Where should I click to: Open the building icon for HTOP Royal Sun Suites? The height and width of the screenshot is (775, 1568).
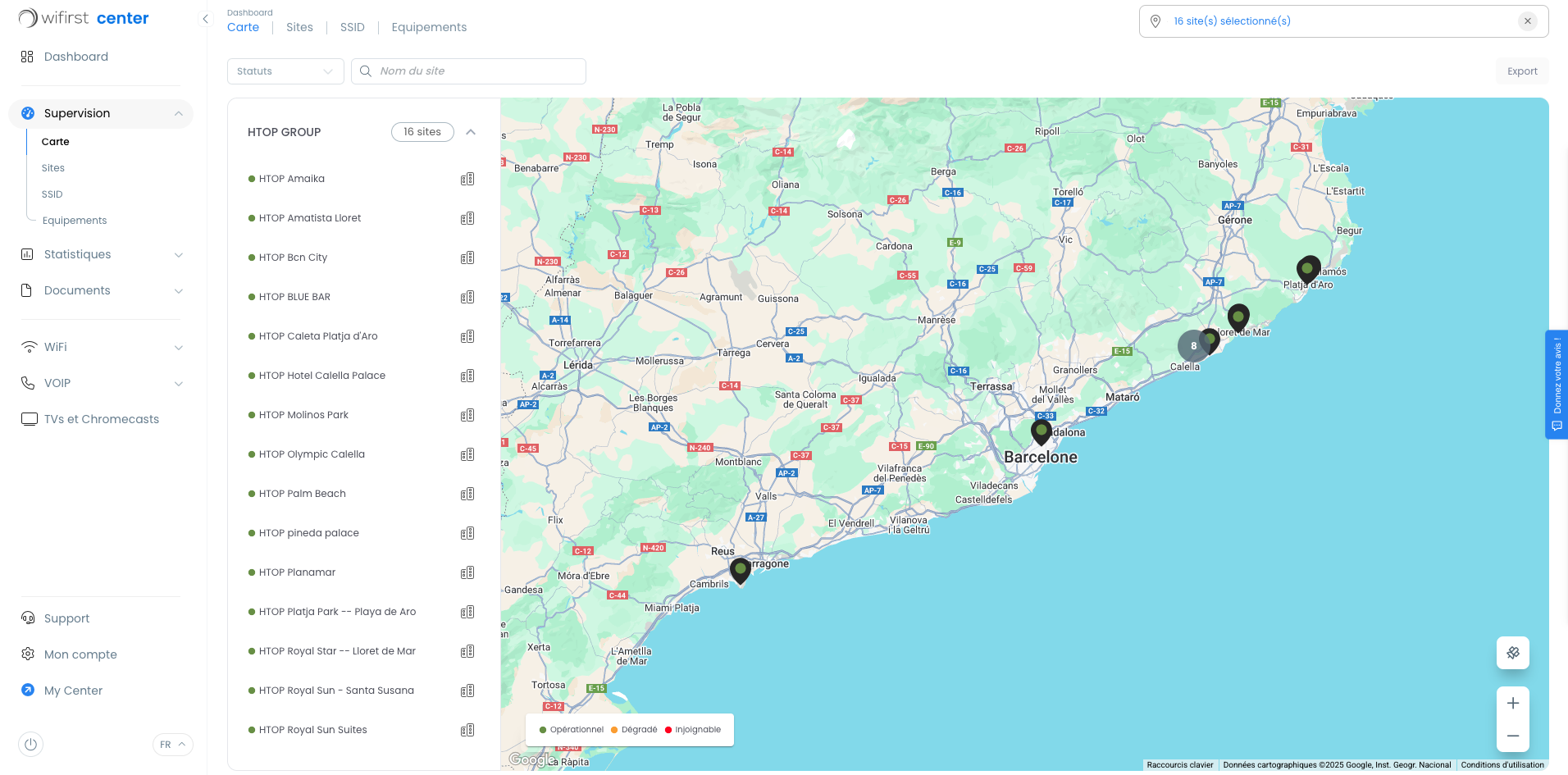coord(467,730)
